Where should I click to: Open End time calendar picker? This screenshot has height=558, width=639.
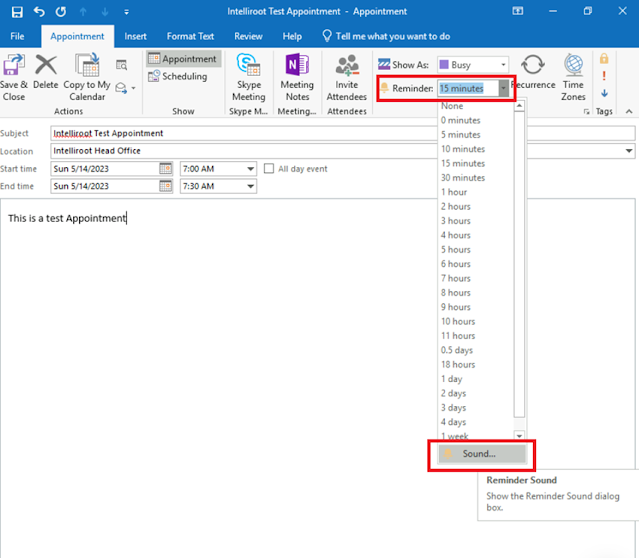pos(165,186)
